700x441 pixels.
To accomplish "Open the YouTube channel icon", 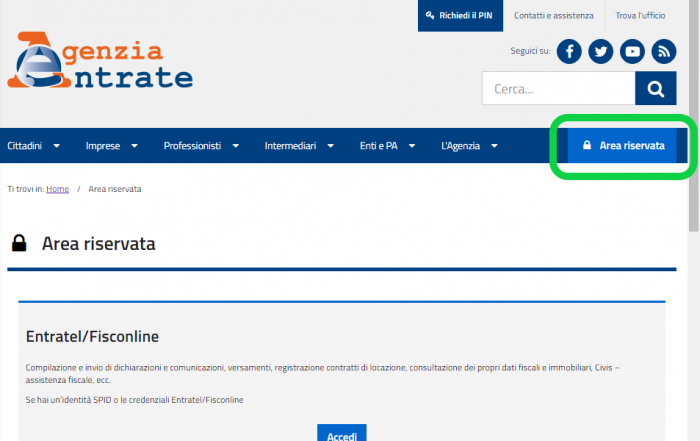I will pos(632,51).
